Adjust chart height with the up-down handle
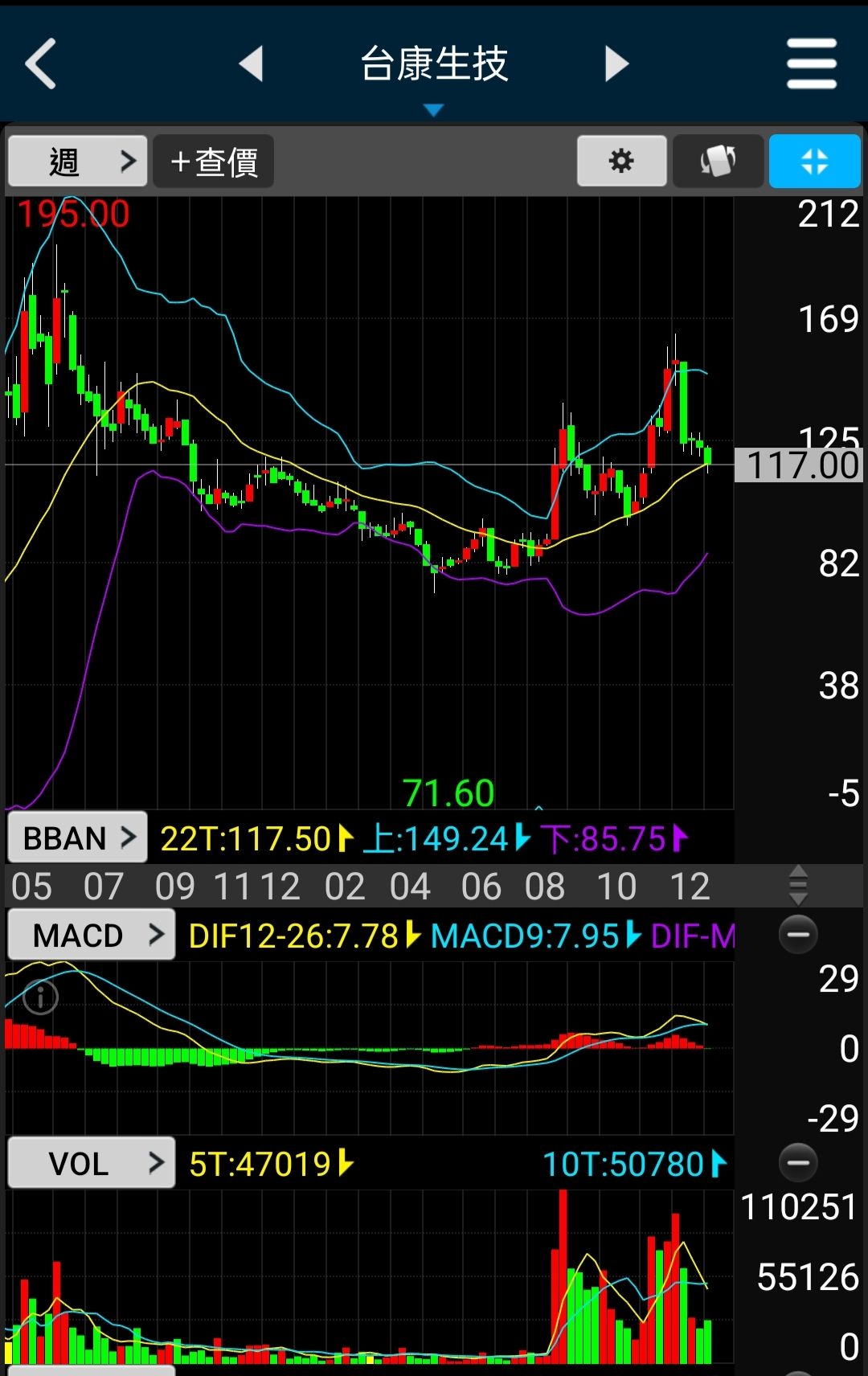Viewport: 868px width, 1376px height. [798, 886]
